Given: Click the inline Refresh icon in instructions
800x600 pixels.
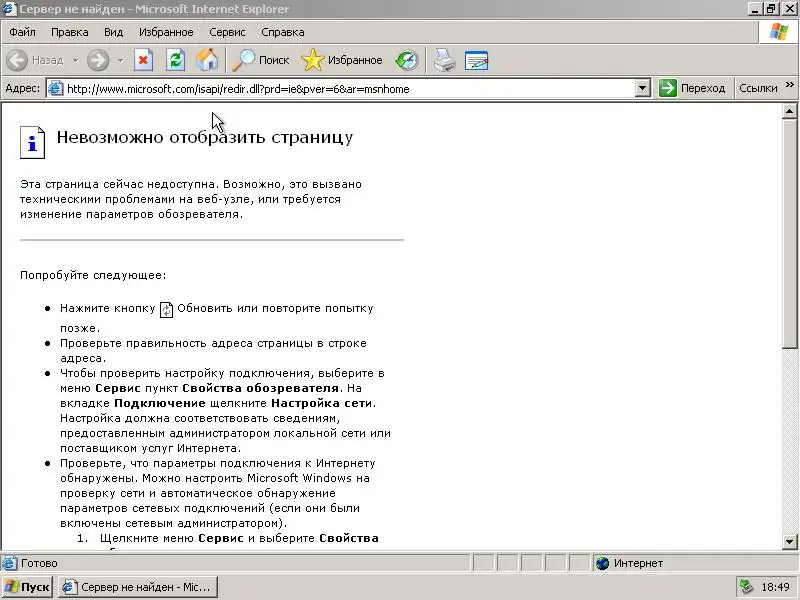Looking at the screenshot, I should [166, 310].
